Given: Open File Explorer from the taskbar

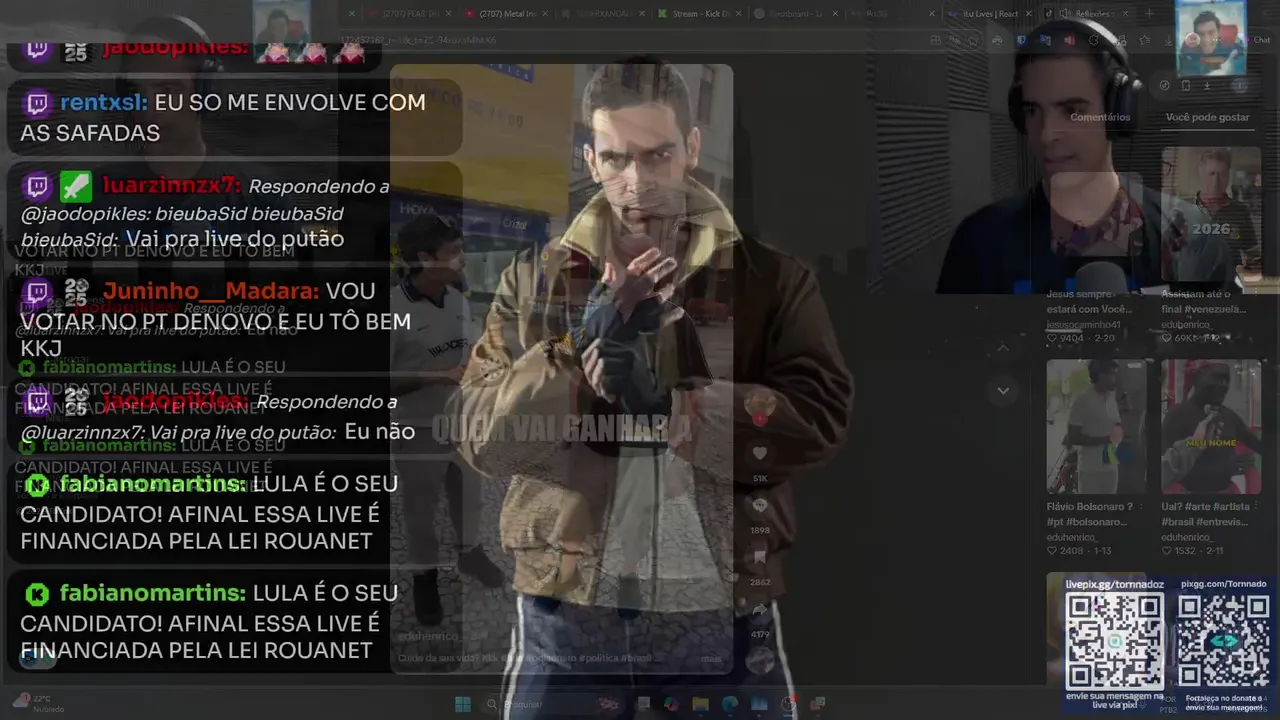Looking at the screenshot, I should point(700,704).
